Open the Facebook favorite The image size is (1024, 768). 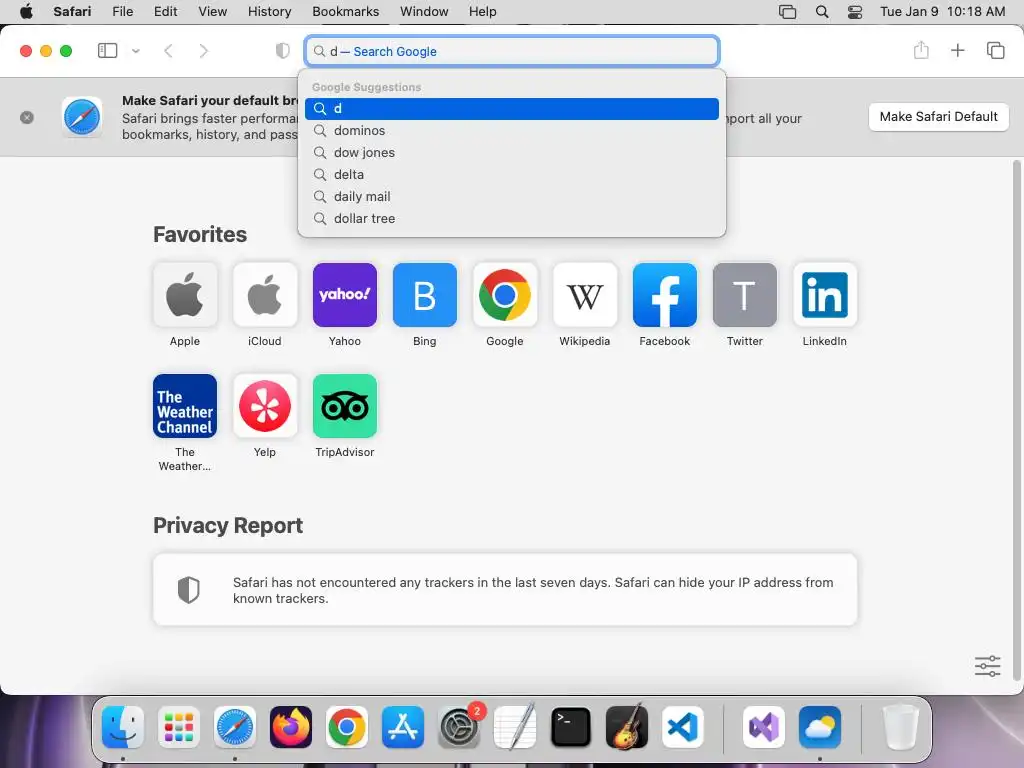click(x=665, y=295)
